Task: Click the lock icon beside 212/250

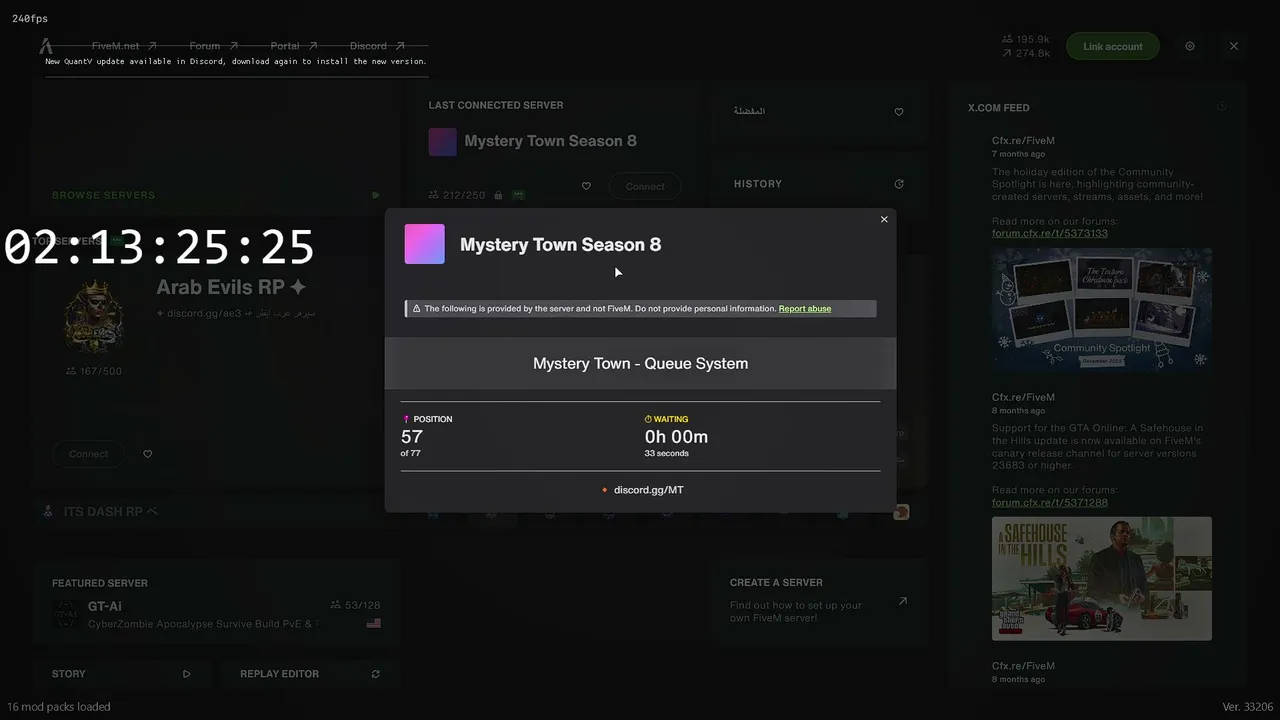Action: click(498, 195)
